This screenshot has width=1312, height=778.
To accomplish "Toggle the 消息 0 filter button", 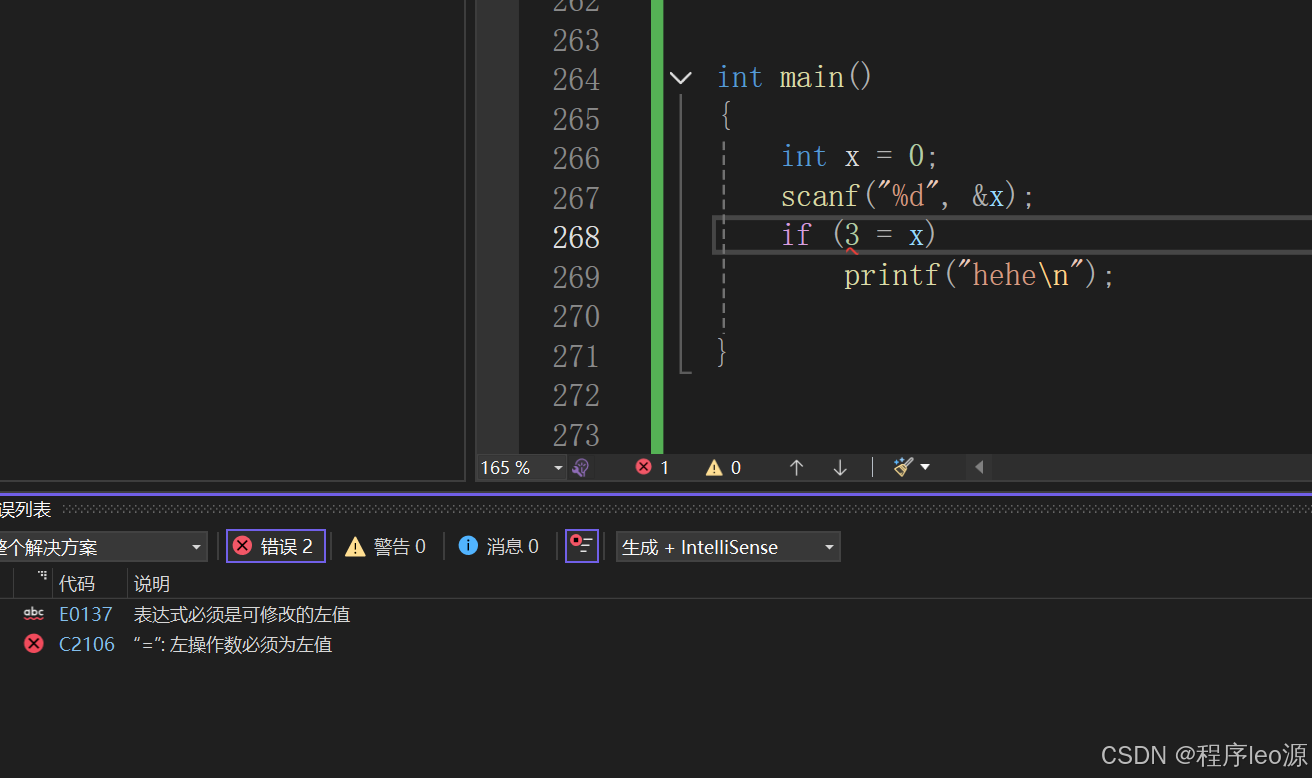I will [x=499, y=546].
